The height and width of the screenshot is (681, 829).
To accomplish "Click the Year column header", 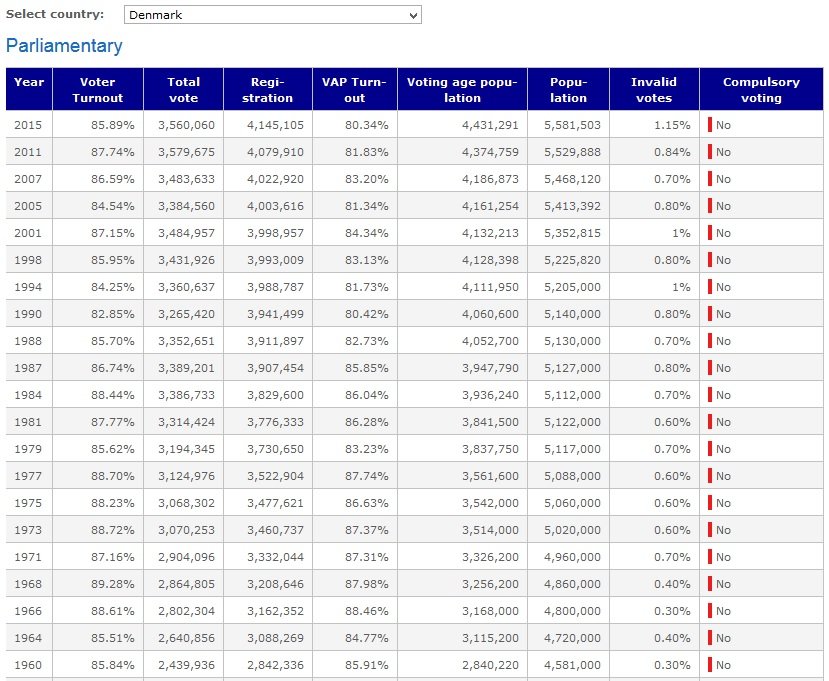I will pos(29,89).
